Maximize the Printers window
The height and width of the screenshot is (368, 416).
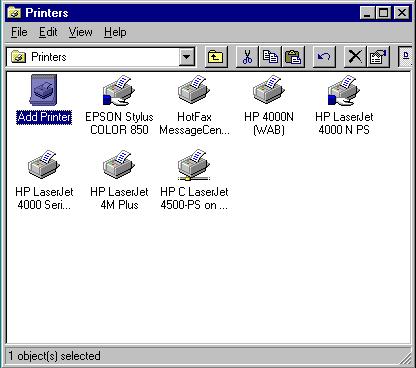pyautogui.click(x=384, y=13)
